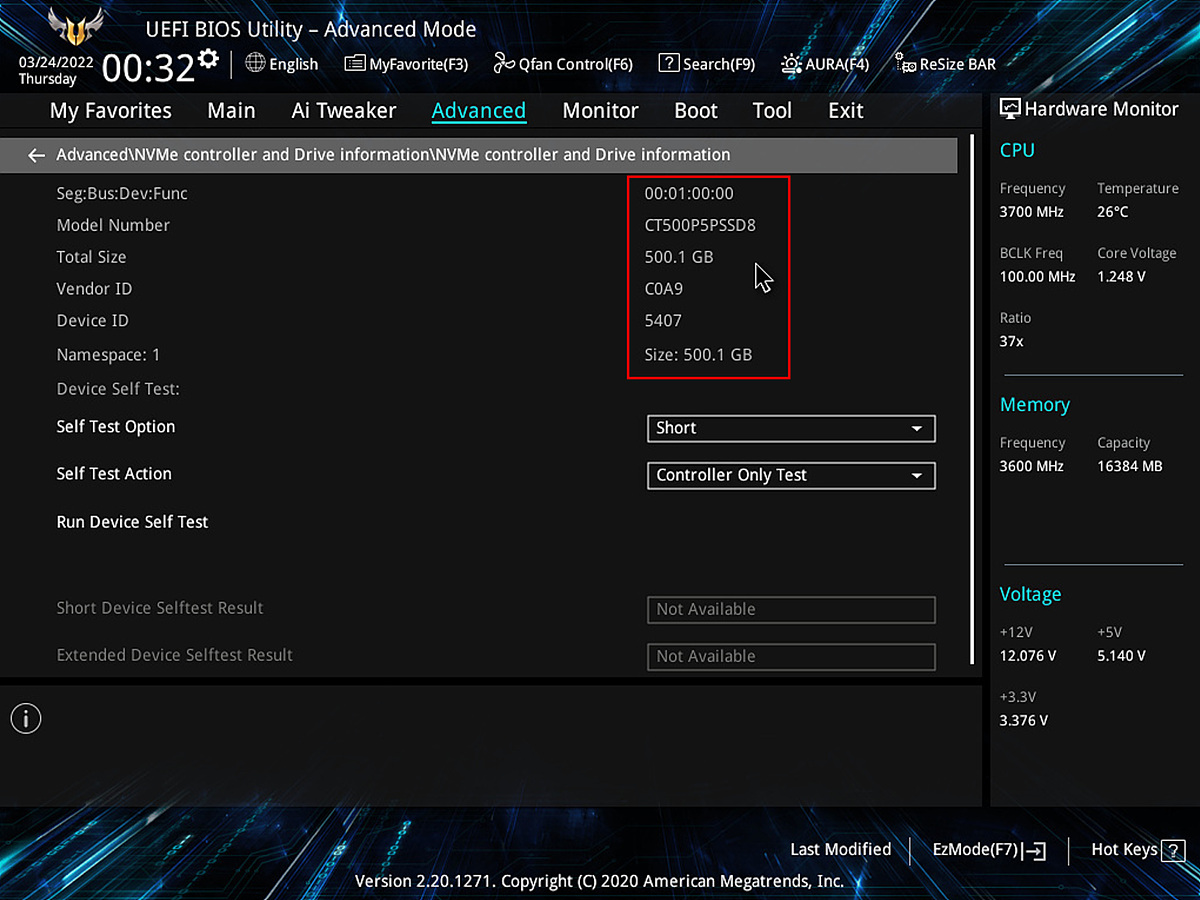This screenshot has height=900, width=1200.
Task: Toggle ReSize BAR option
Action: 945,64
